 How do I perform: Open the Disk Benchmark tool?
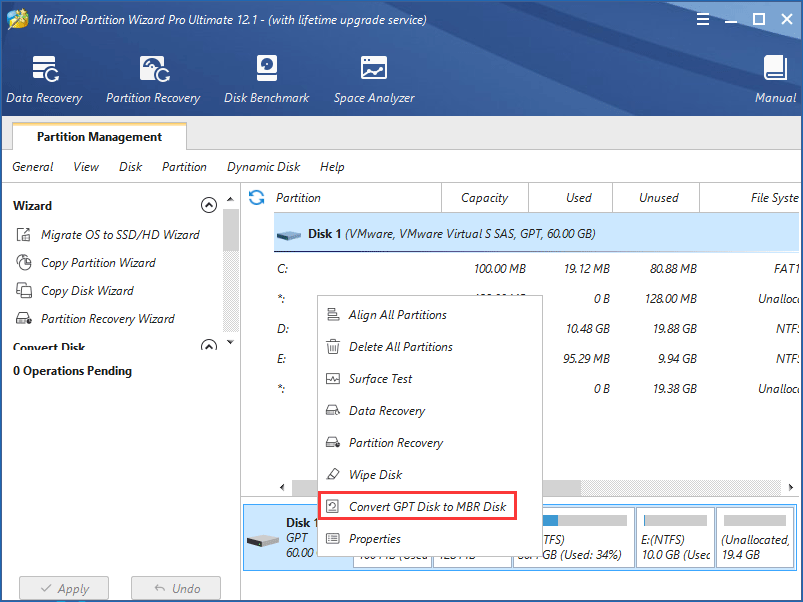point(266,79)
